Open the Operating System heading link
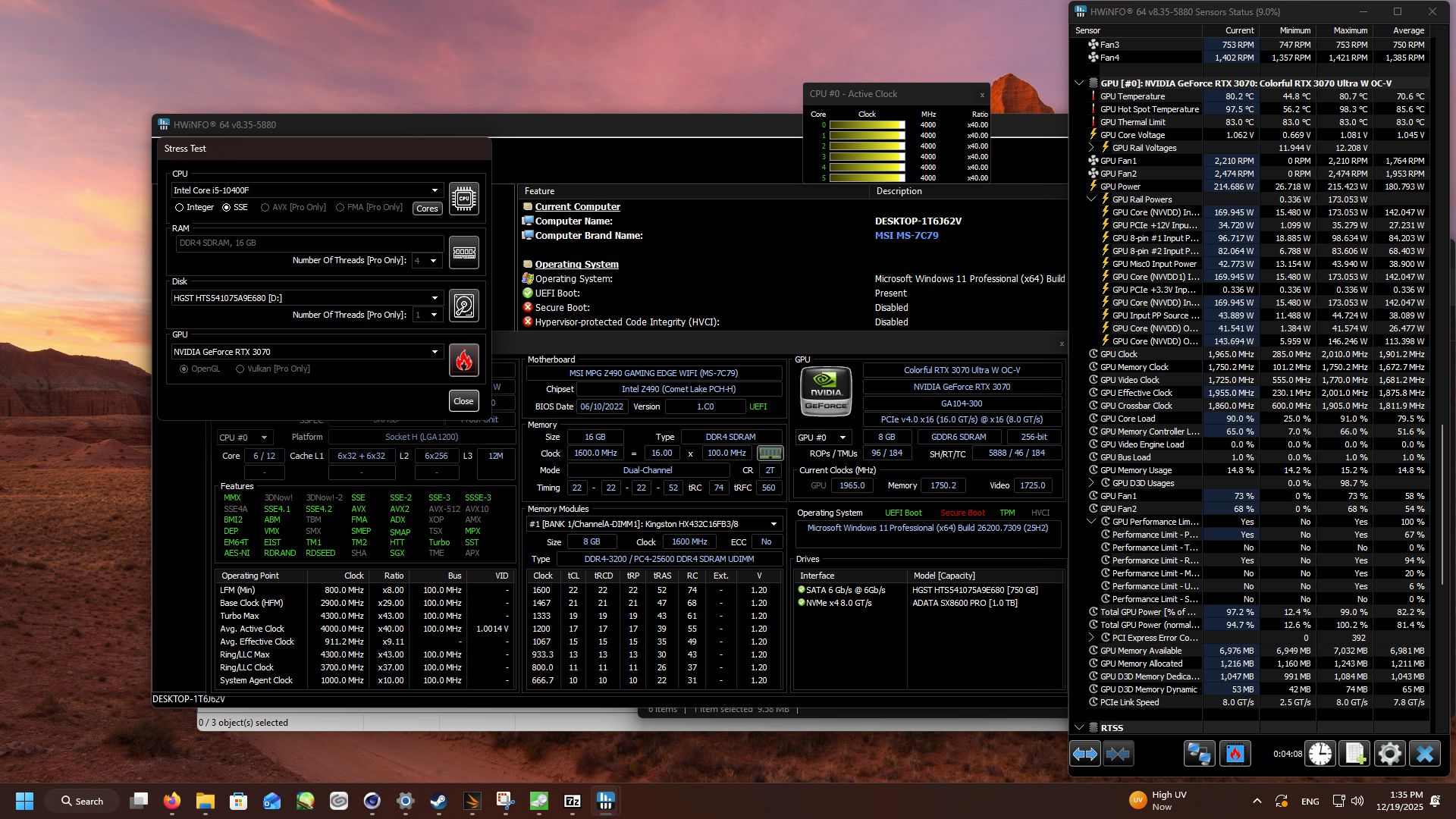The image size is (1456, 819). pyautogui.click(x=576, y=265)
